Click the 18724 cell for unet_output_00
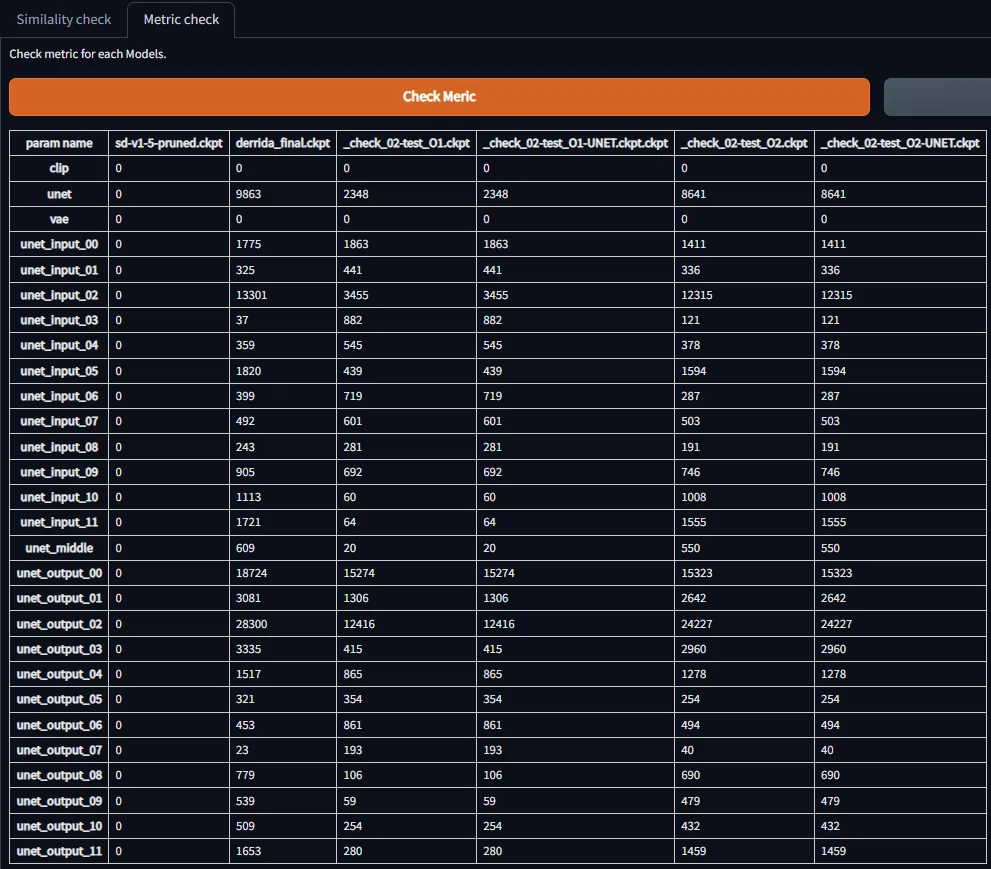The width and height of the screenshot is (991, 869). click(283, 573)
